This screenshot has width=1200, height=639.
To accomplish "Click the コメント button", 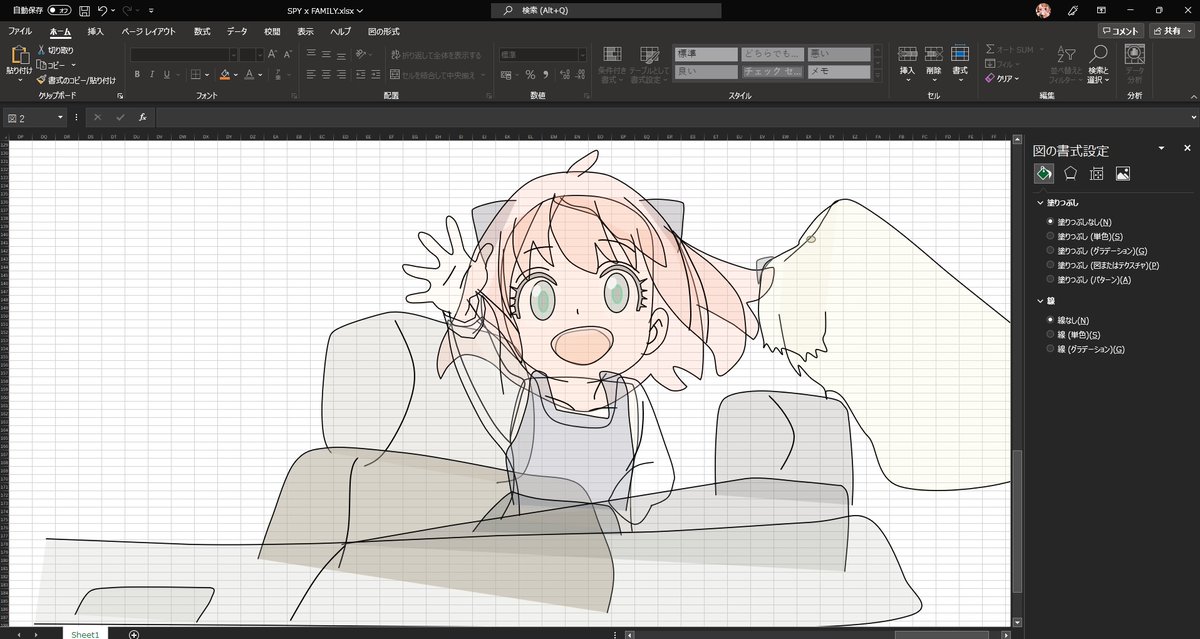I will coord(1120,31).
